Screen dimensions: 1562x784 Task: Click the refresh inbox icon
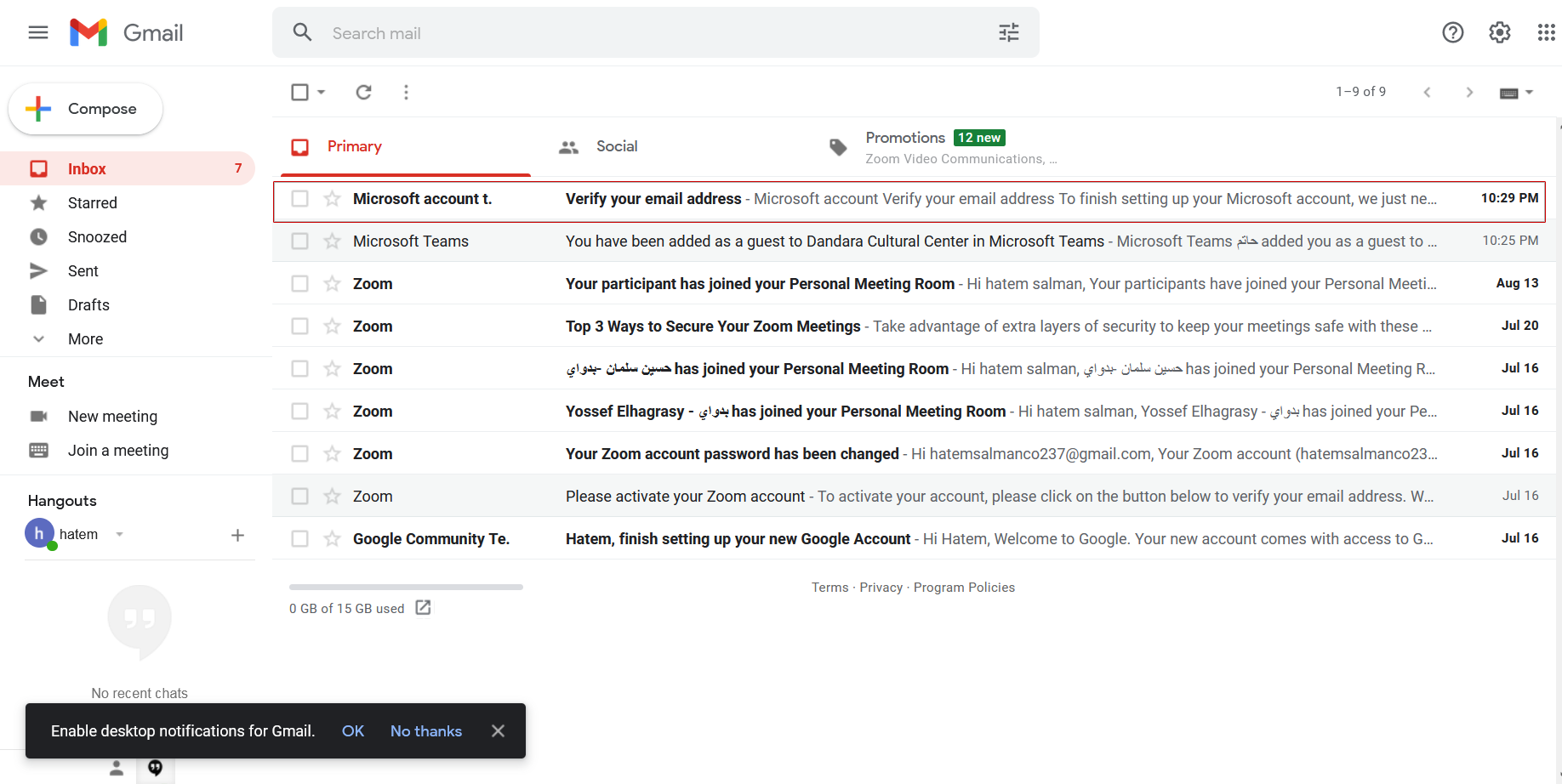[363, 92]
